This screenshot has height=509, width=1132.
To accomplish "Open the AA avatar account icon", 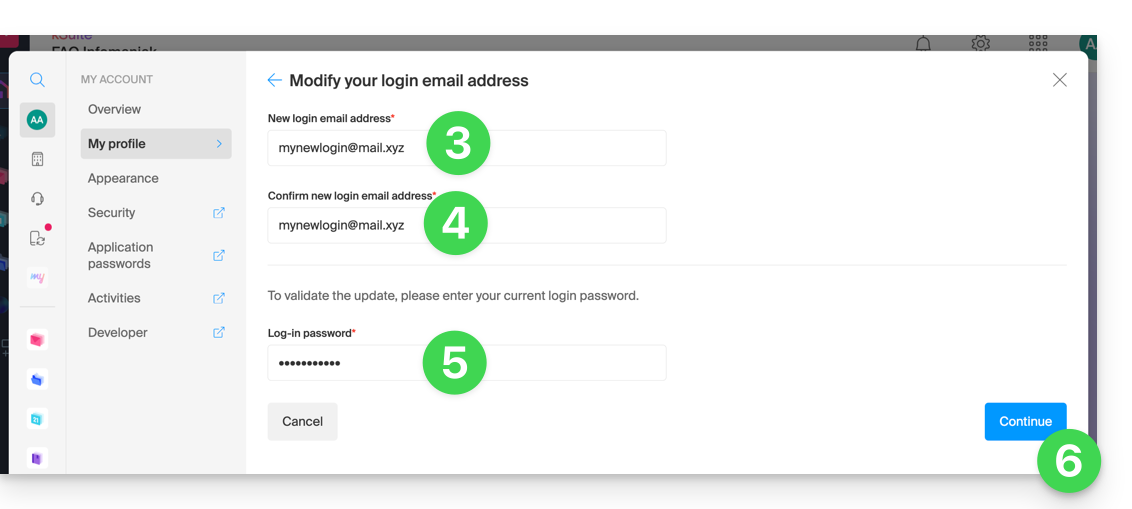I will click(x=38, y=121).
